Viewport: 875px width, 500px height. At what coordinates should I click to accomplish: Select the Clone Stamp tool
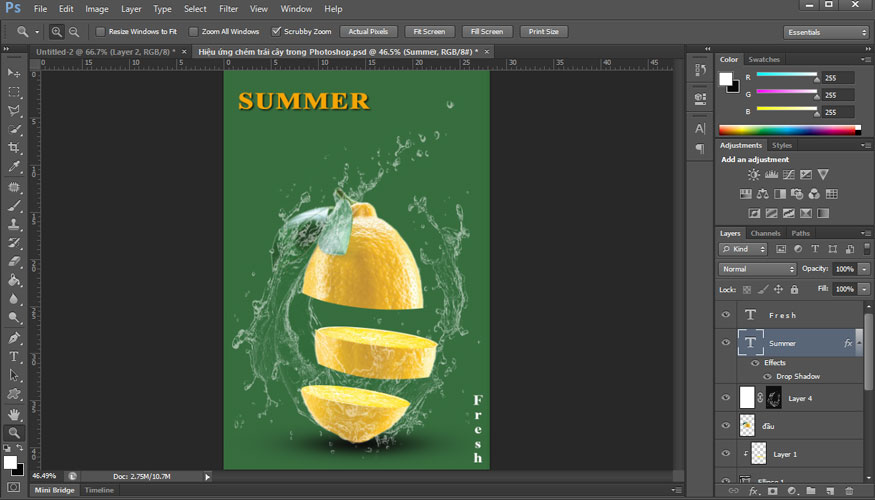coord(13,224)
